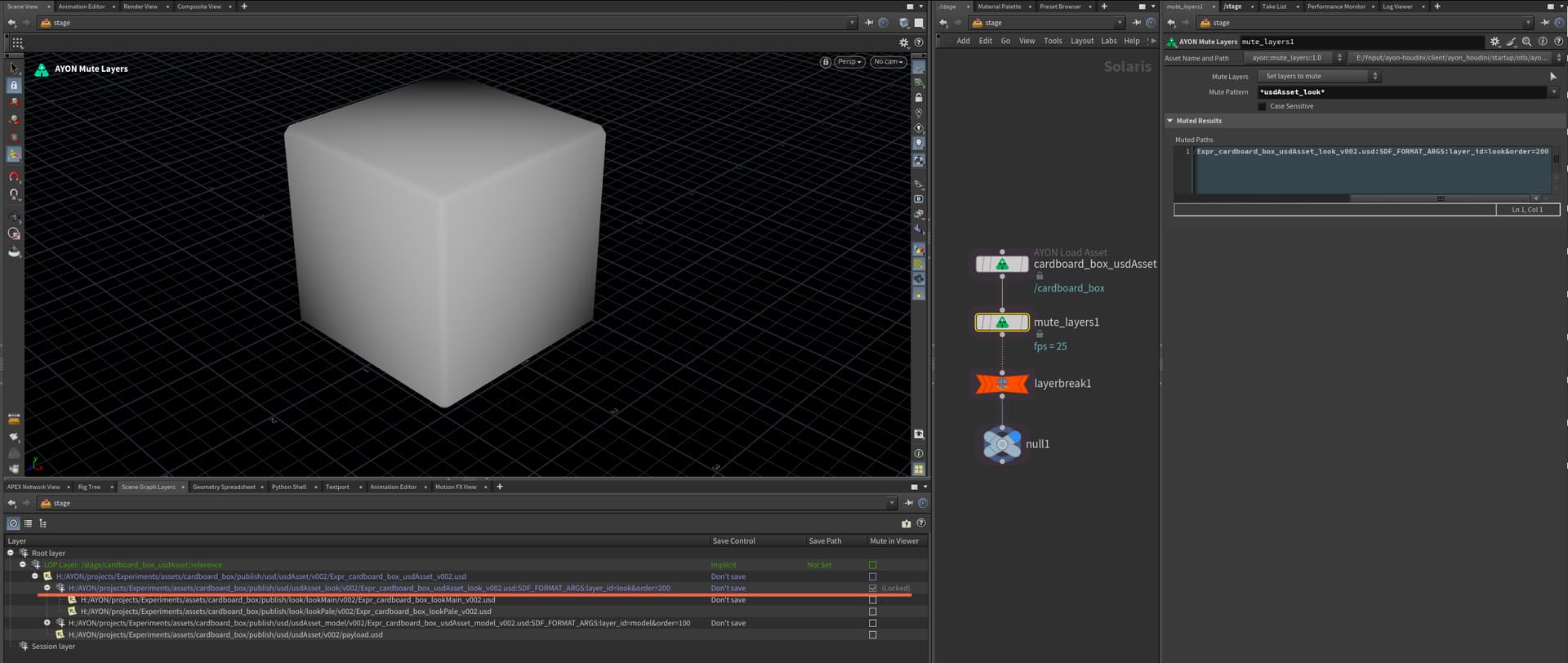1568x663 pixels.
Task: Click the snapshot camera icon in Scene Graph Layers
Action: point(906,523)
